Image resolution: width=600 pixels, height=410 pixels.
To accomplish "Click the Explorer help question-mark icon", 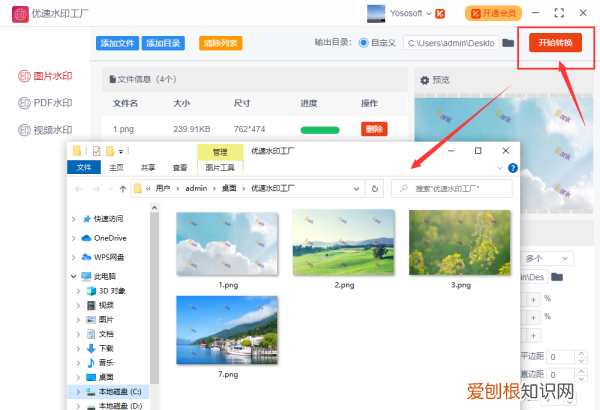I will [x=513, y=168].
